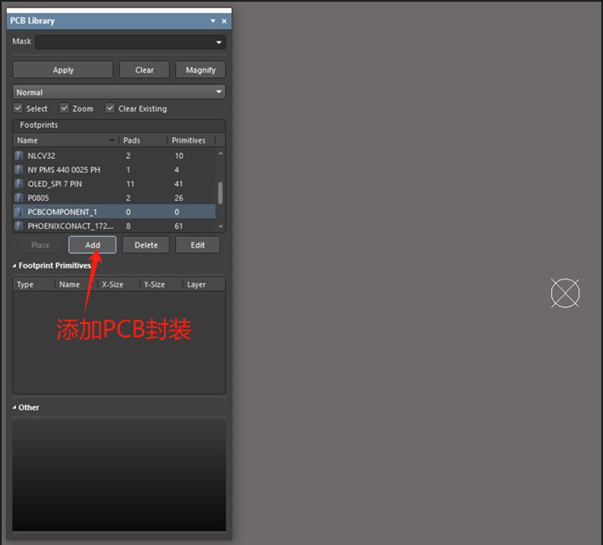The width and height of the screenshot is (603, 545).
Task: Click the Magnify button
Action: (200, 70)
